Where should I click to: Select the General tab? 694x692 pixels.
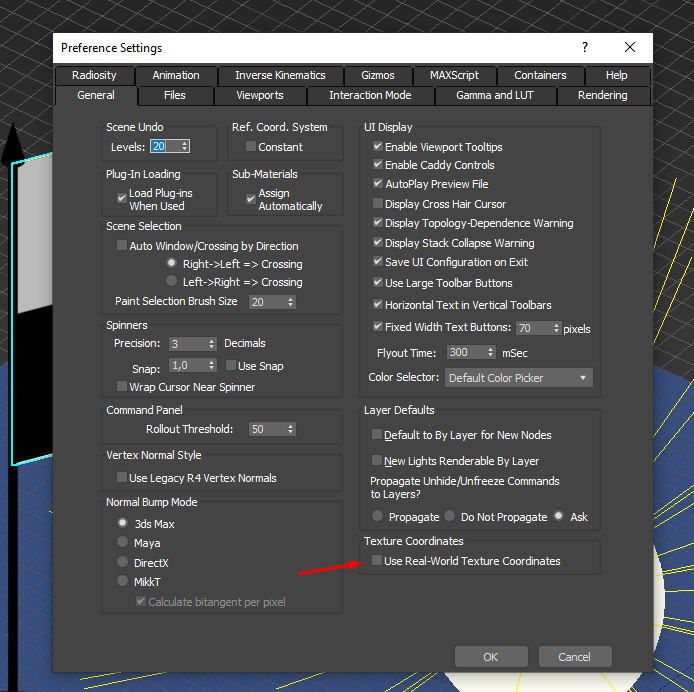click(x=96, y=95)
